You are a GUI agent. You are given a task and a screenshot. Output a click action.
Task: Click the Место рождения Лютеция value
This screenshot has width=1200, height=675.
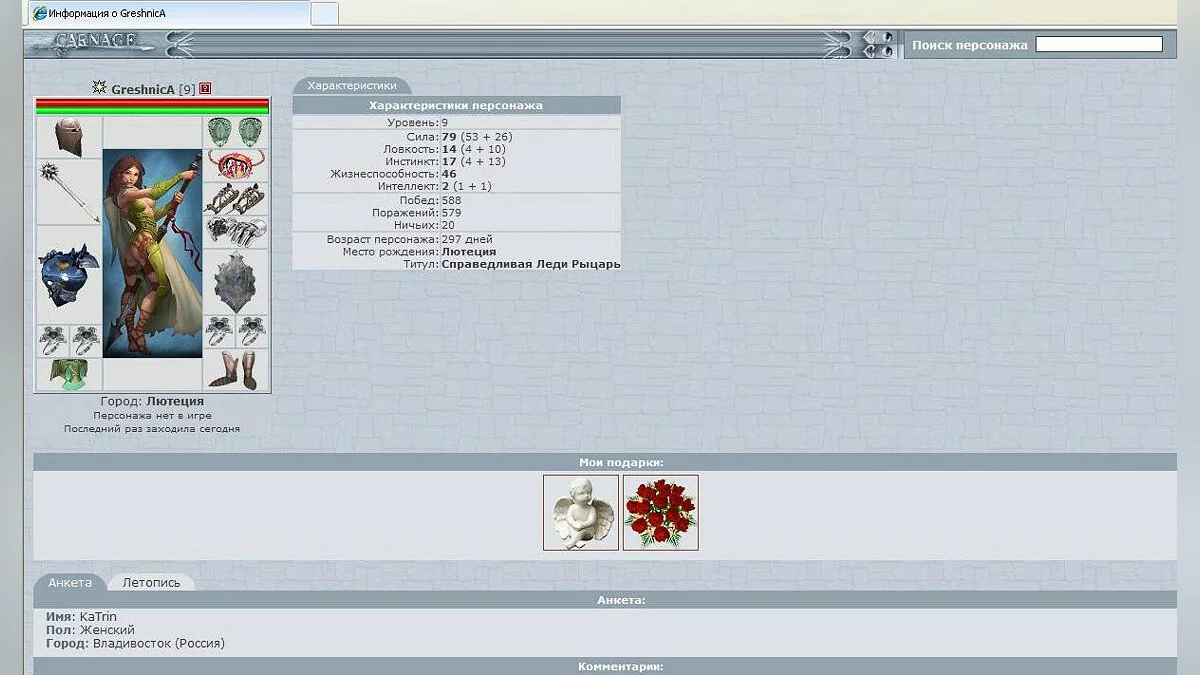(x=468, y=252)
